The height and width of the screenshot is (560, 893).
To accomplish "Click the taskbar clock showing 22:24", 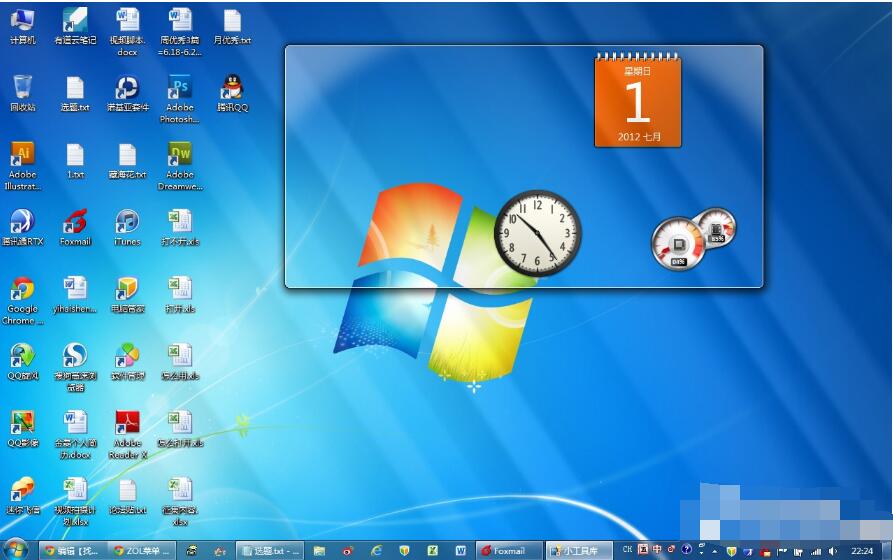I will click(862, 550).
